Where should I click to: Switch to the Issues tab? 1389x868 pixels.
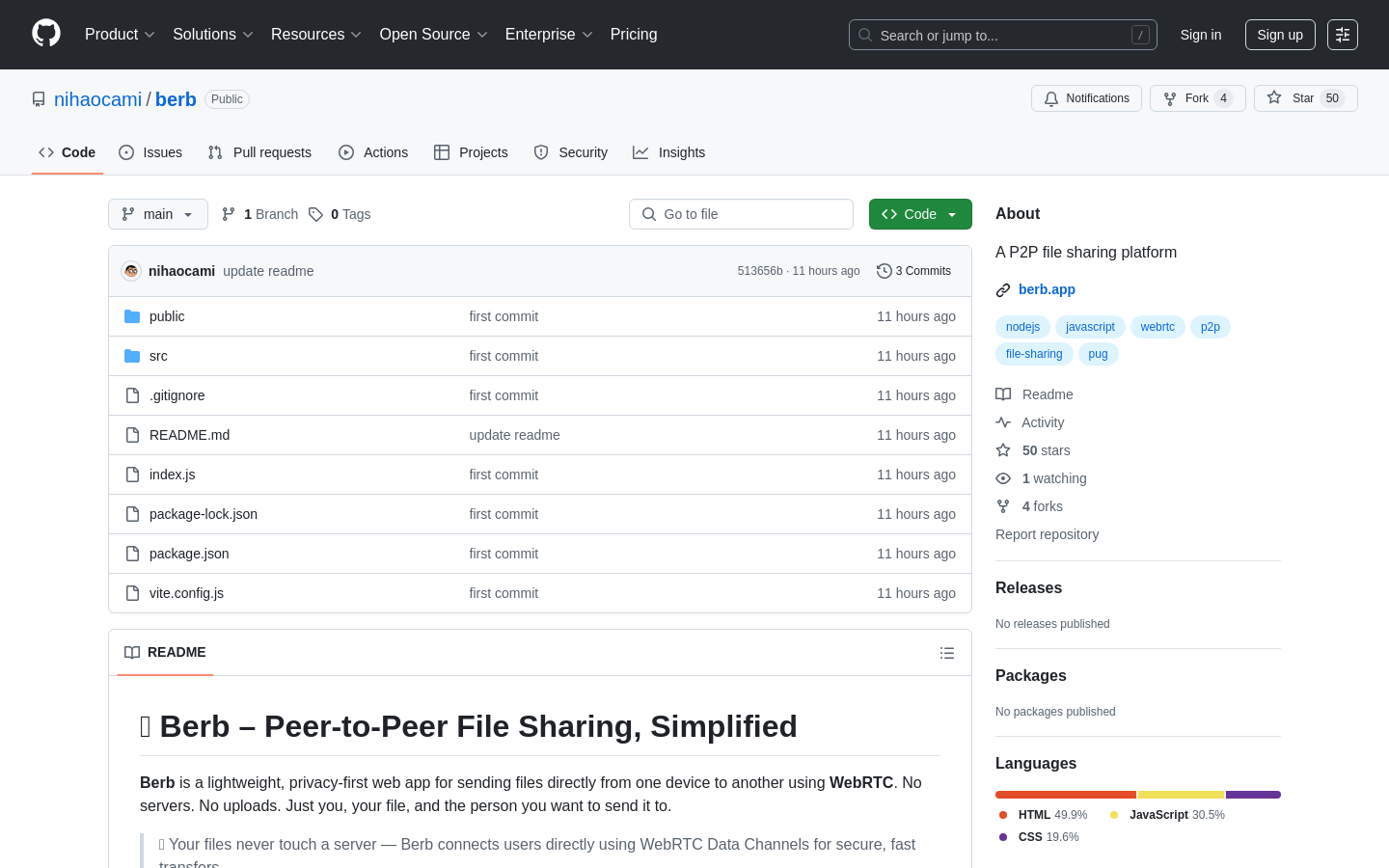click(150, 152)
